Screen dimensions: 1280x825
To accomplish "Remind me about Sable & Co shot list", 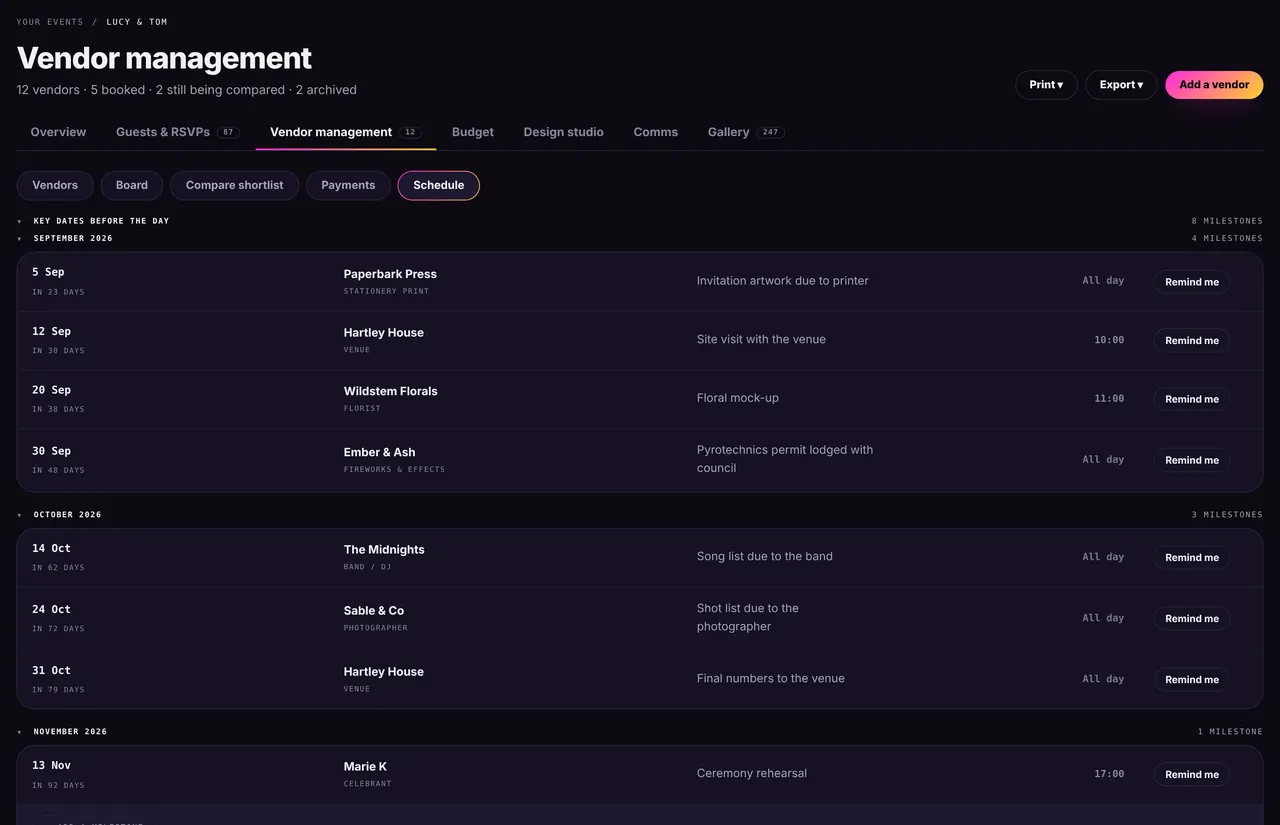I will pos(1192,618).
